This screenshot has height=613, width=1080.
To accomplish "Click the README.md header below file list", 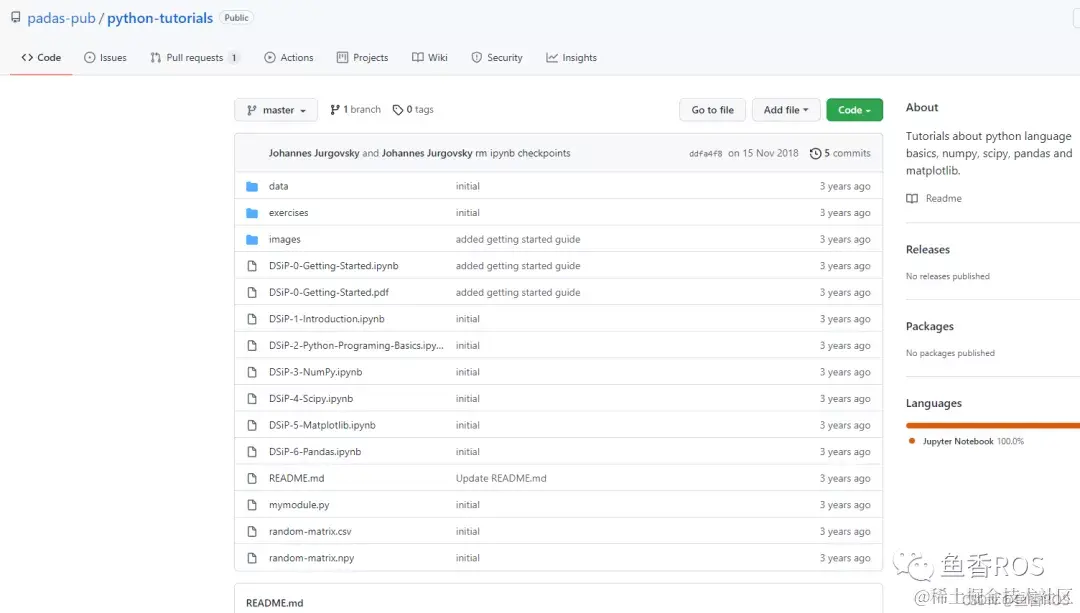I will click(x=274, y=603).
